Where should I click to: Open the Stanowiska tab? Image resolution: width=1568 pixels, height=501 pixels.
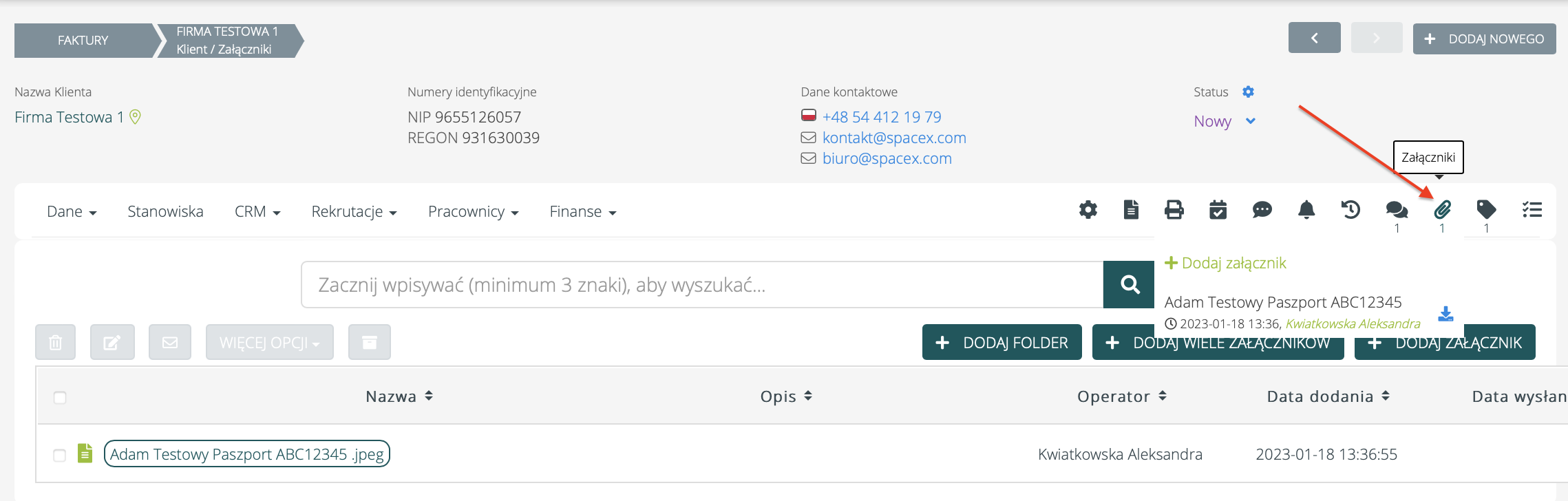pos(165,212)
